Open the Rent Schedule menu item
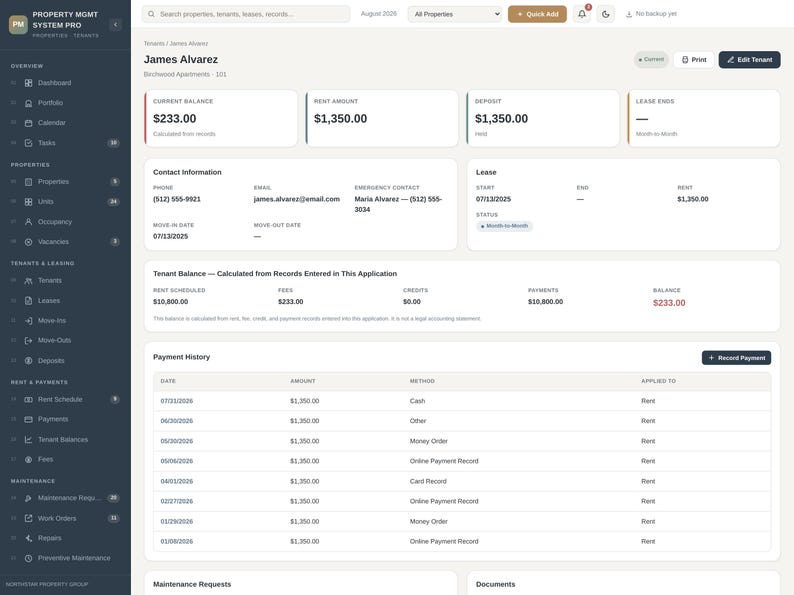 [65, 400]
